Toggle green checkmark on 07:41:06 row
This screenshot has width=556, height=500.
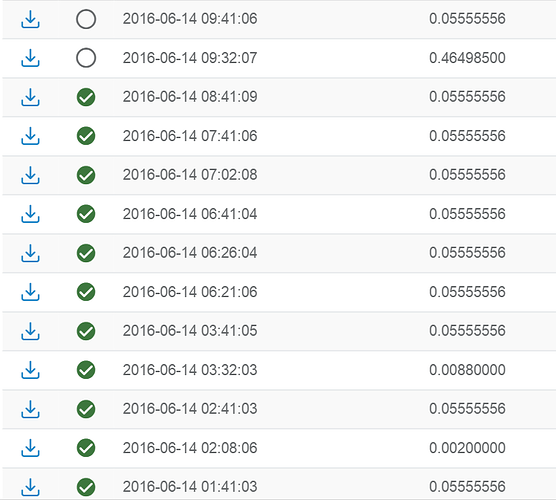tap(86, 136)
